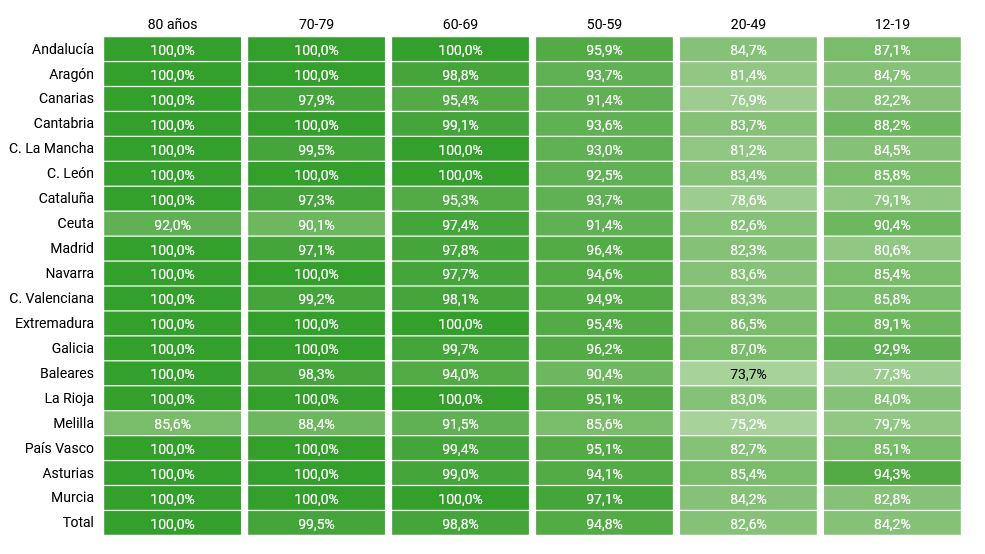Click the Total row label
This screenshot has width=985, height=554.
tap(78, 523)
